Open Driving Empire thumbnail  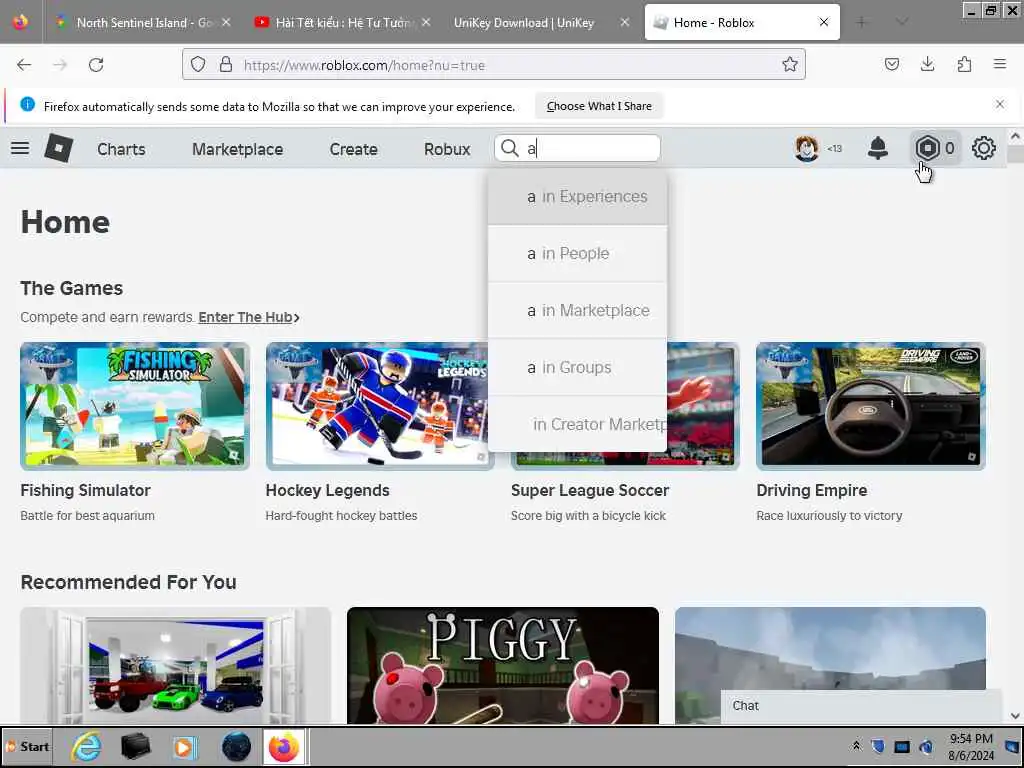871,406
